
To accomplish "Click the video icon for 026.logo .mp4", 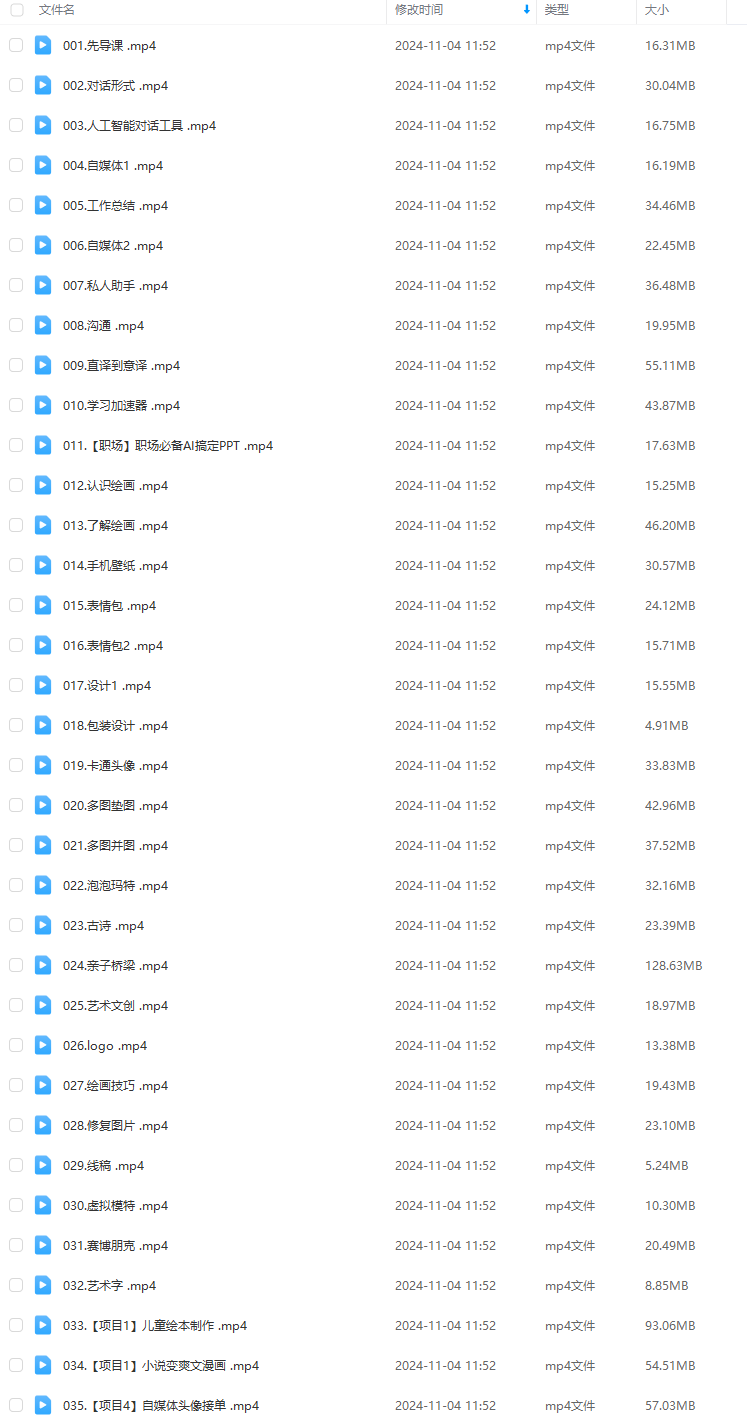I will click(x=43, y=1045).
